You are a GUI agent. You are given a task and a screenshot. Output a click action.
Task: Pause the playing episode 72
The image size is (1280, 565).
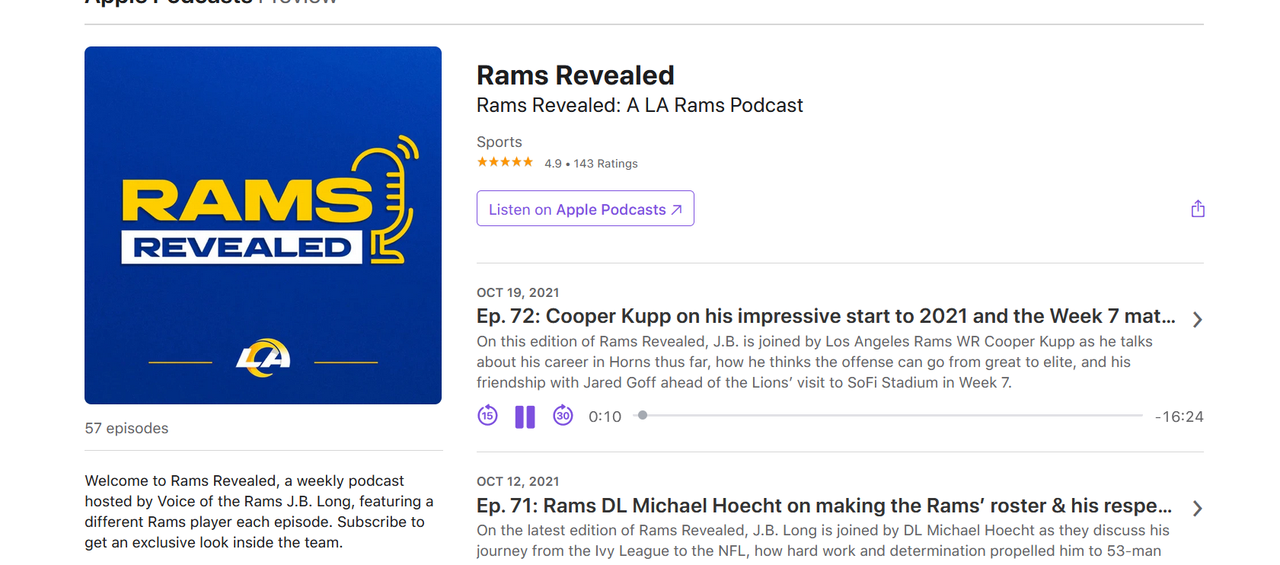click(525, 417)
